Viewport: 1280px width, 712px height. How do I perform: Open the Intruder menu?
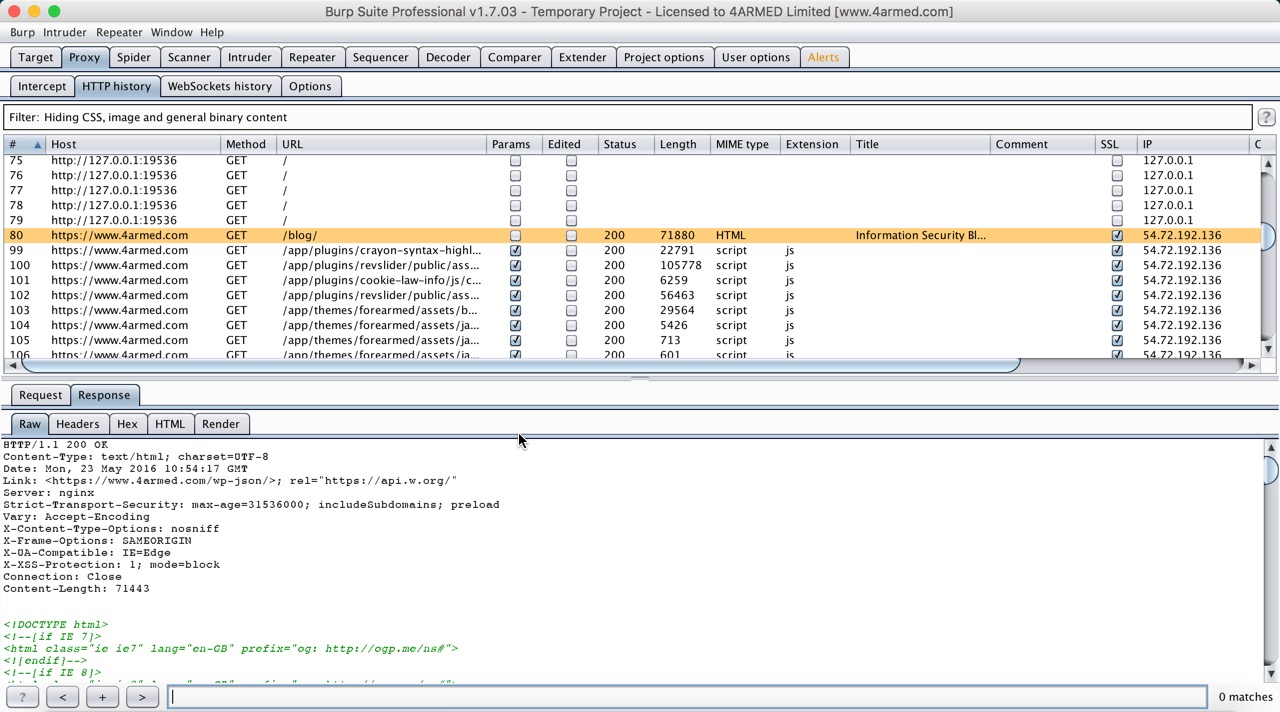pos(64,32)
